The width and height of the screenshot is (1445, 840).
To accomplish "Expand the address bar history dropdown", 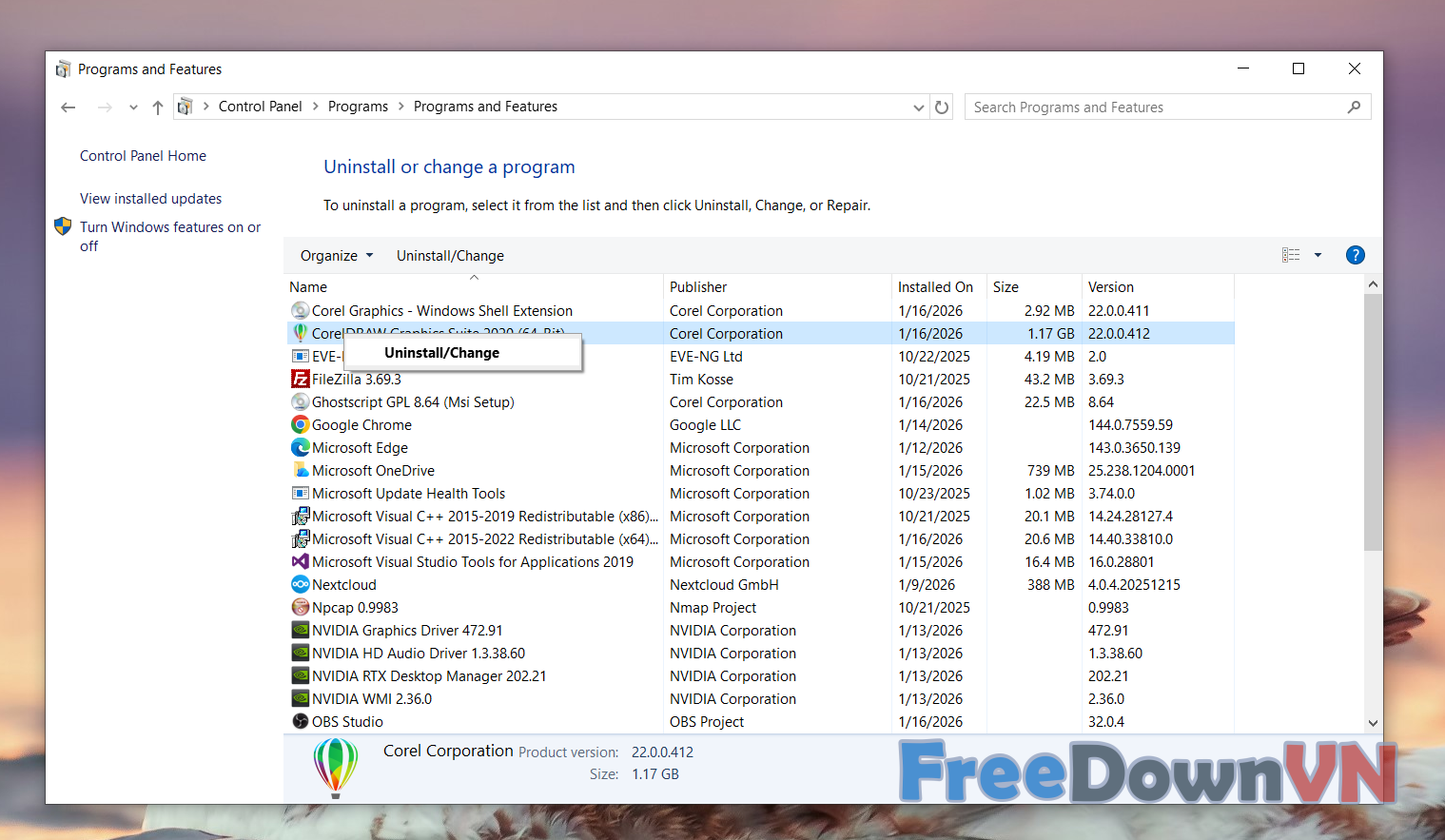I will pos(918,107).
